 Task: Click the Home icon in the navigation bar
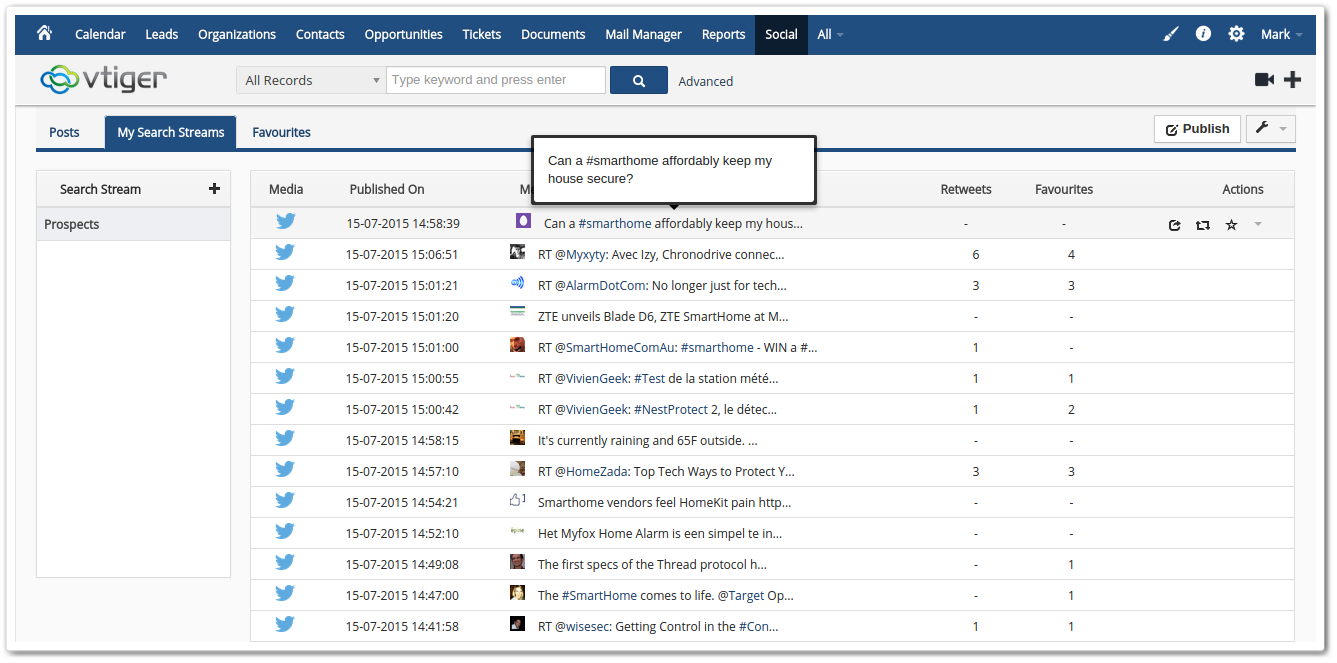click(x=44, y=33)
